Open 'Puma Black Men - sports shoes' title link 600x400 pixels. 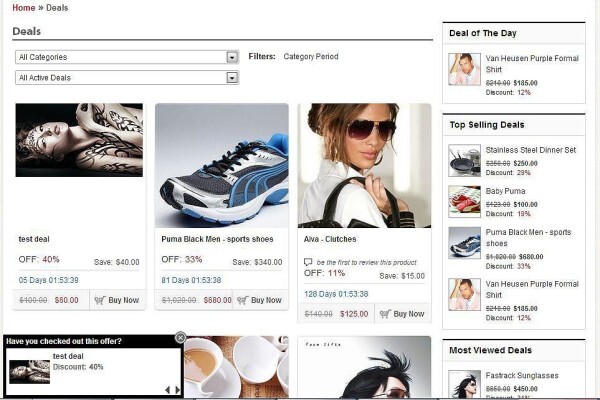[x=217, y=239]
